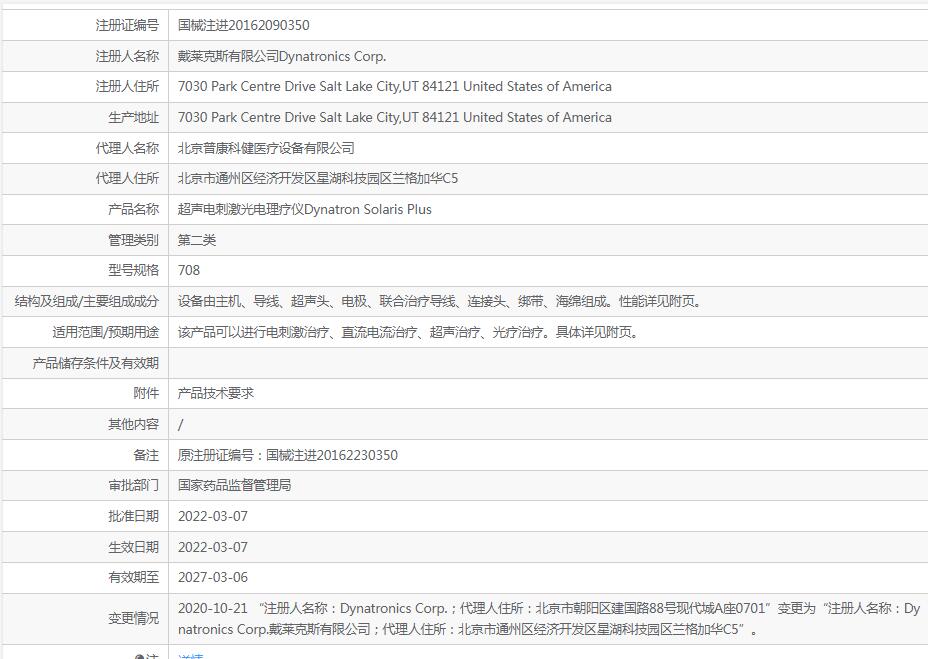Select the 代理人名称 label

tap(127, 148)
